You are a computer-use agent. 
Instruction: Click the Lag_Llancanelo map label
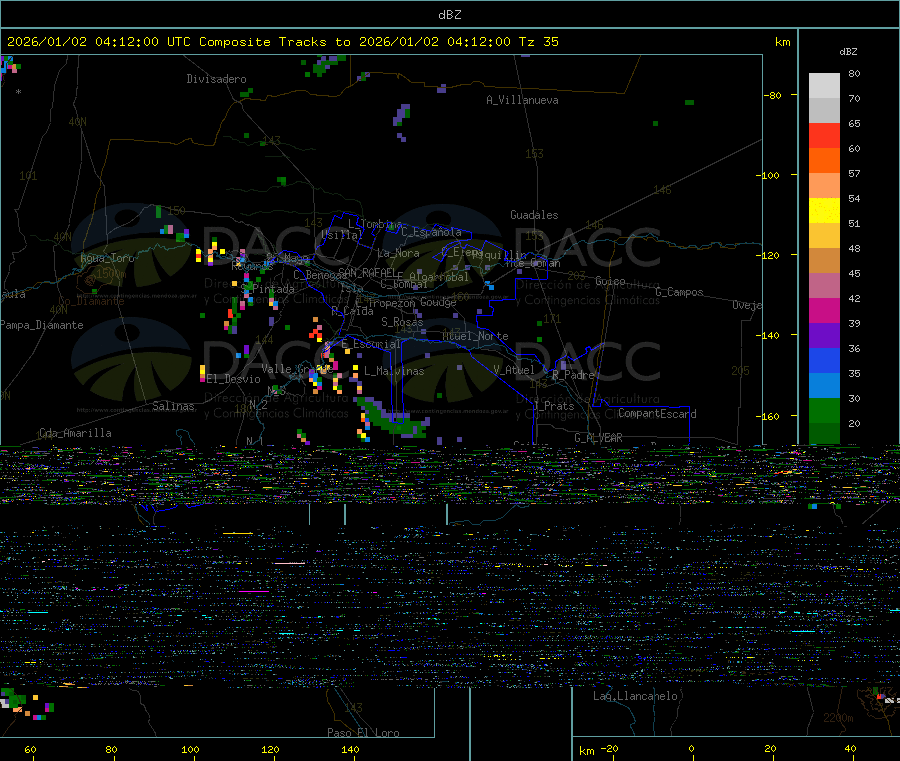pos(635,696)
